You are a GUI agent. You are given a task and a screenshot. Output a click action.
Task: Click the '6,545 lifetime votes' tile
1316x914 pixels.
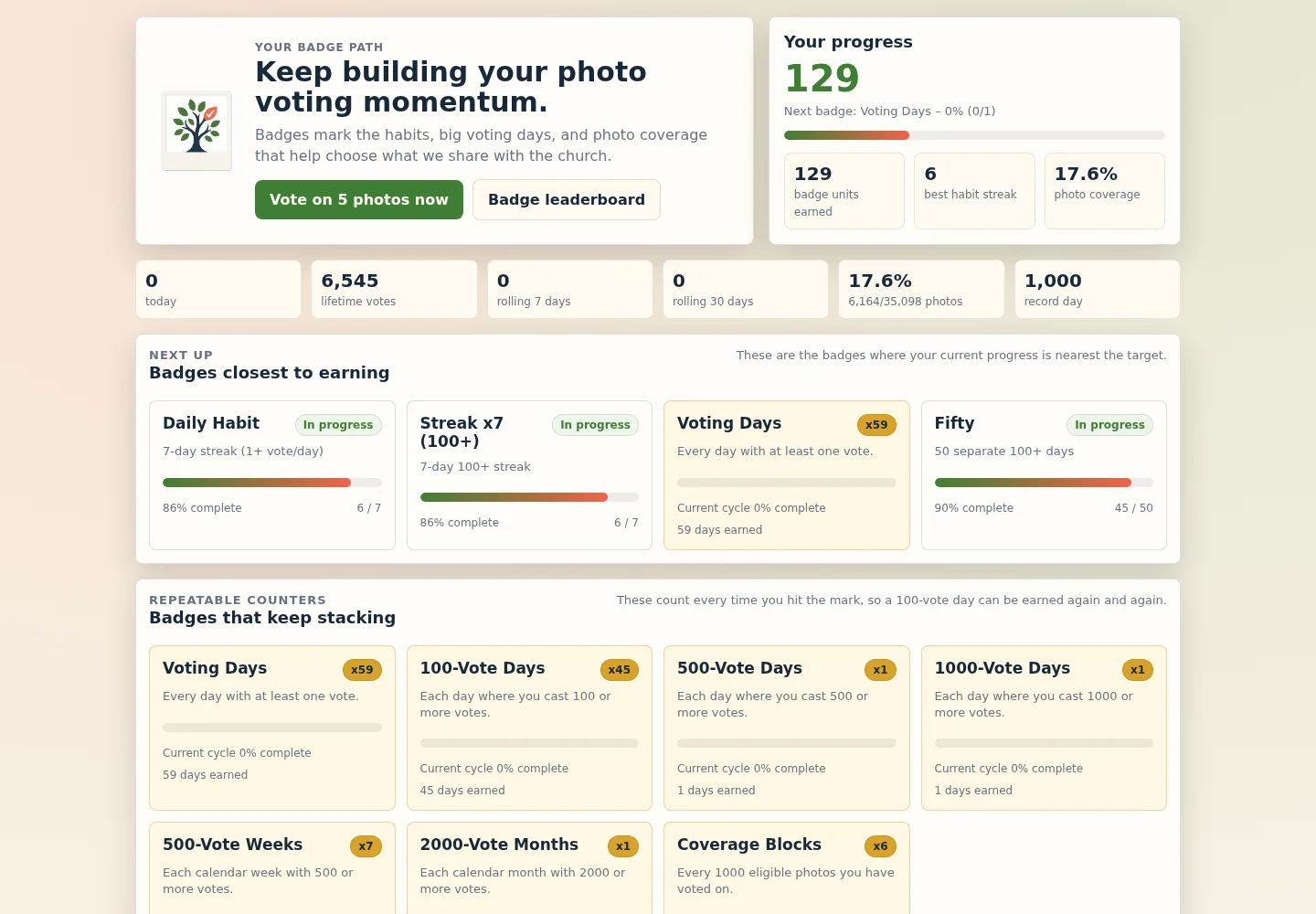394,290
